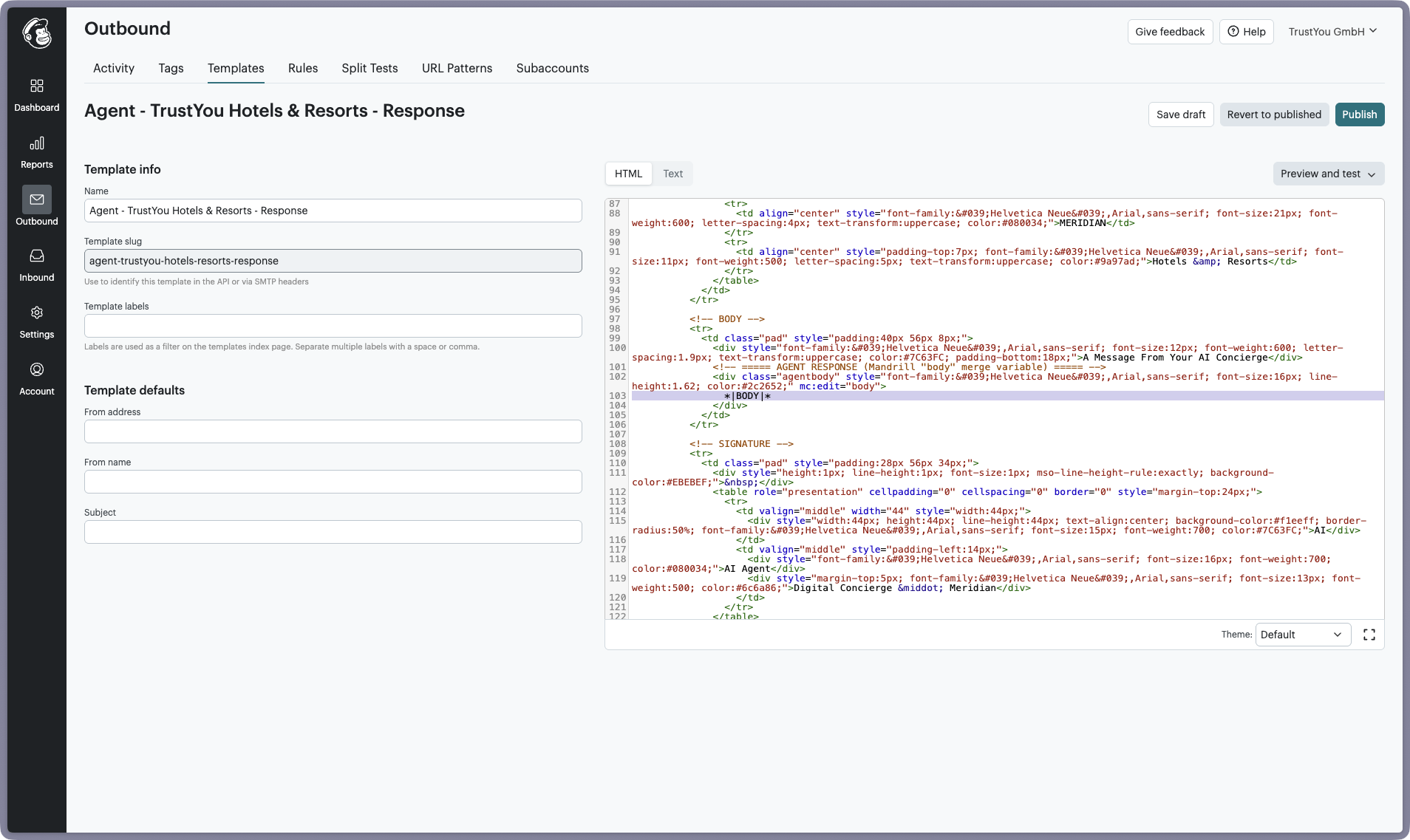Open the Dashboard sidebar icon
The height and width of the screenshot is (840, 1410).
(37, 86)
